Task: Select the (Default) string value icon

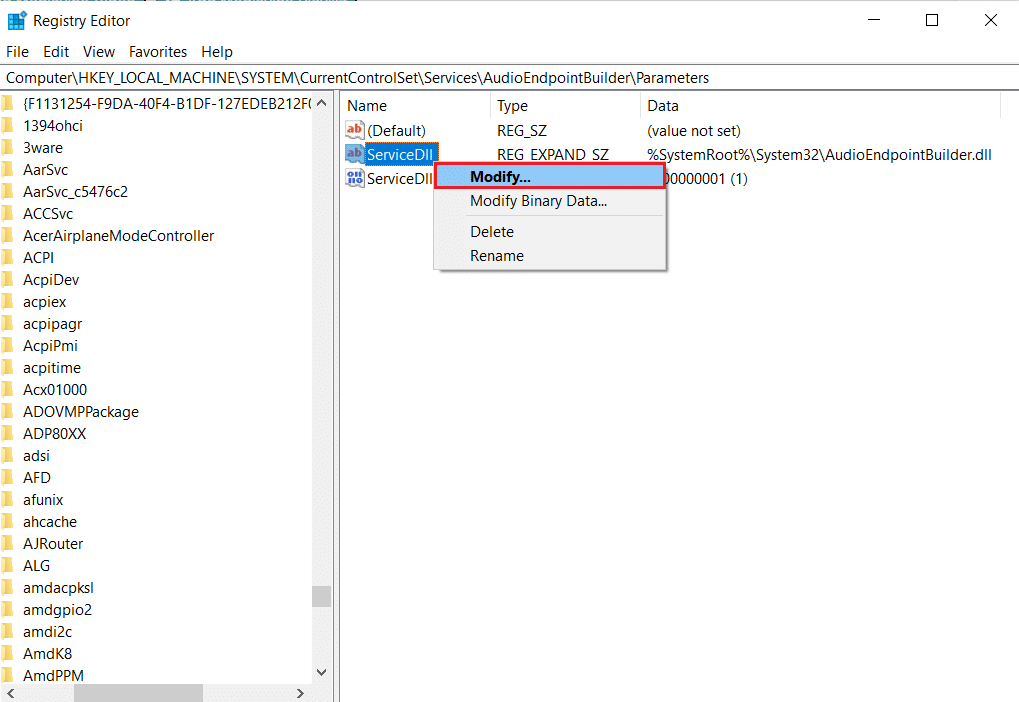Action: 355,131
